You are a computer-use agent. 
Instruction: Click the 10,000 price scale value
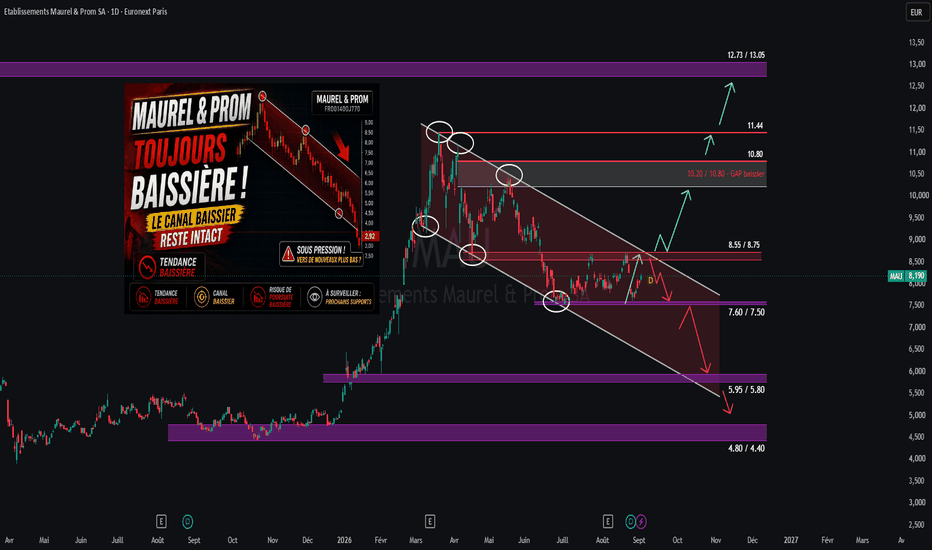(x=918, y=195)
